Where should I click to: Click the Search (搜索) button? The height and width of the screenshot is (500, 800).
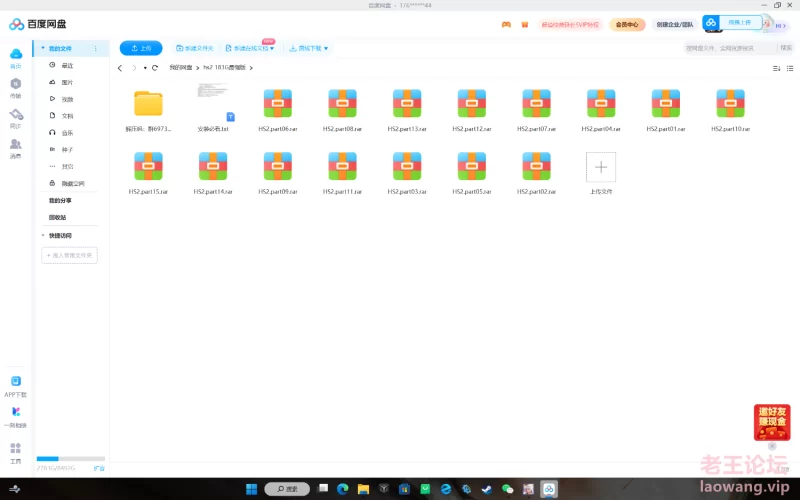click(x=786, y=48)
